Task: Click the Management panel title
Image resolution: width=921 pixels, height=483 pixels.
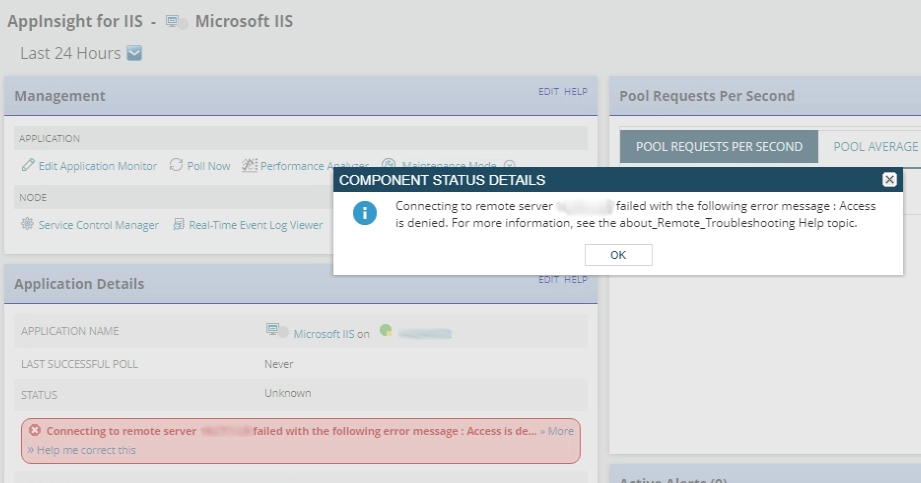Action: click(60, 96)
